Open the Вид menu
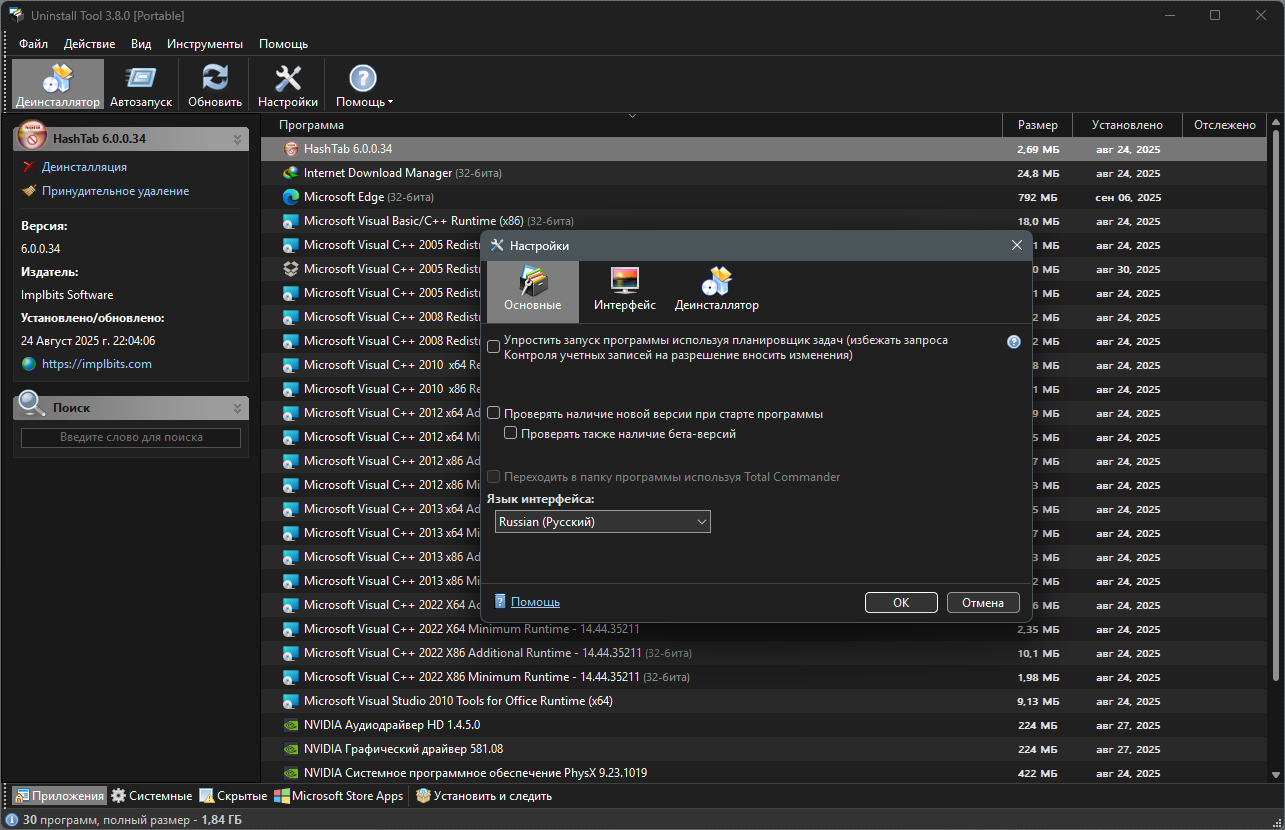The height and width of the screenshot is (830, 1285). point(141,44)
